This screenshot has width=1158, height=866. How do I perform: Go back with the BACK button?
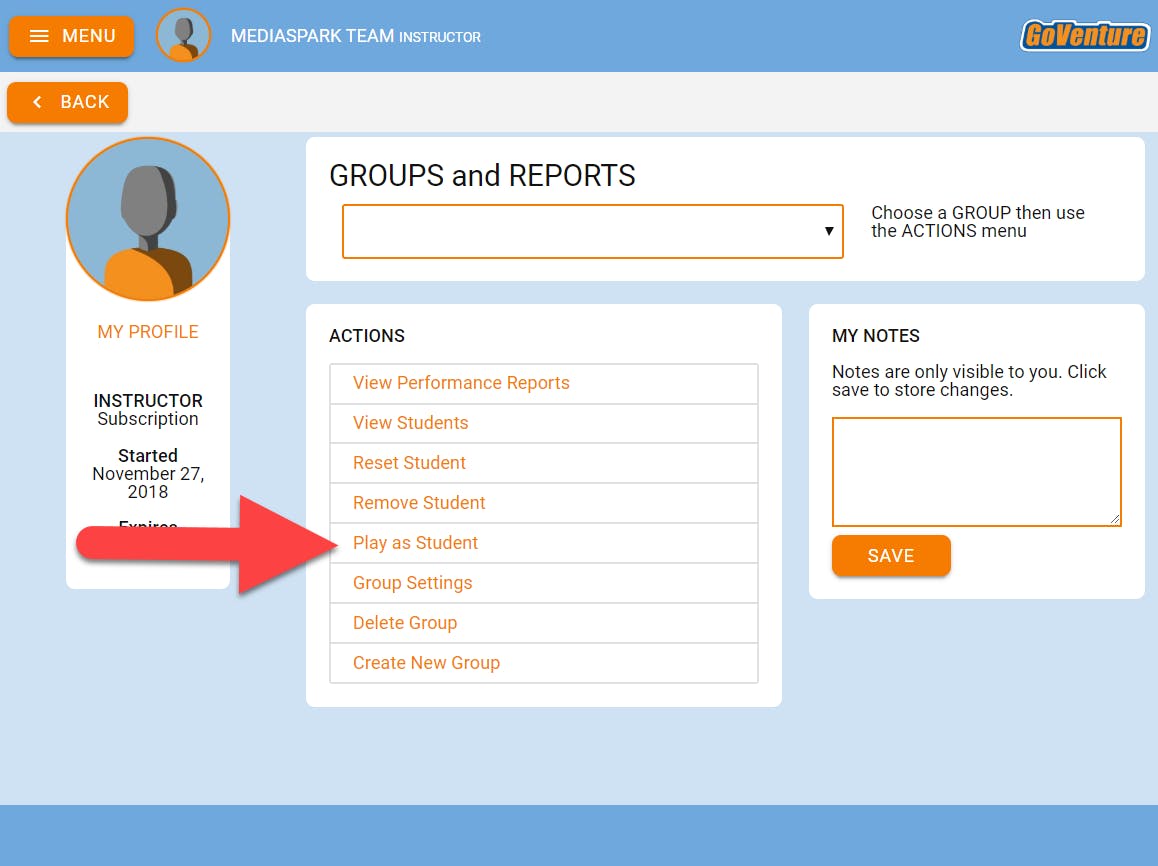tap(67, 102)
